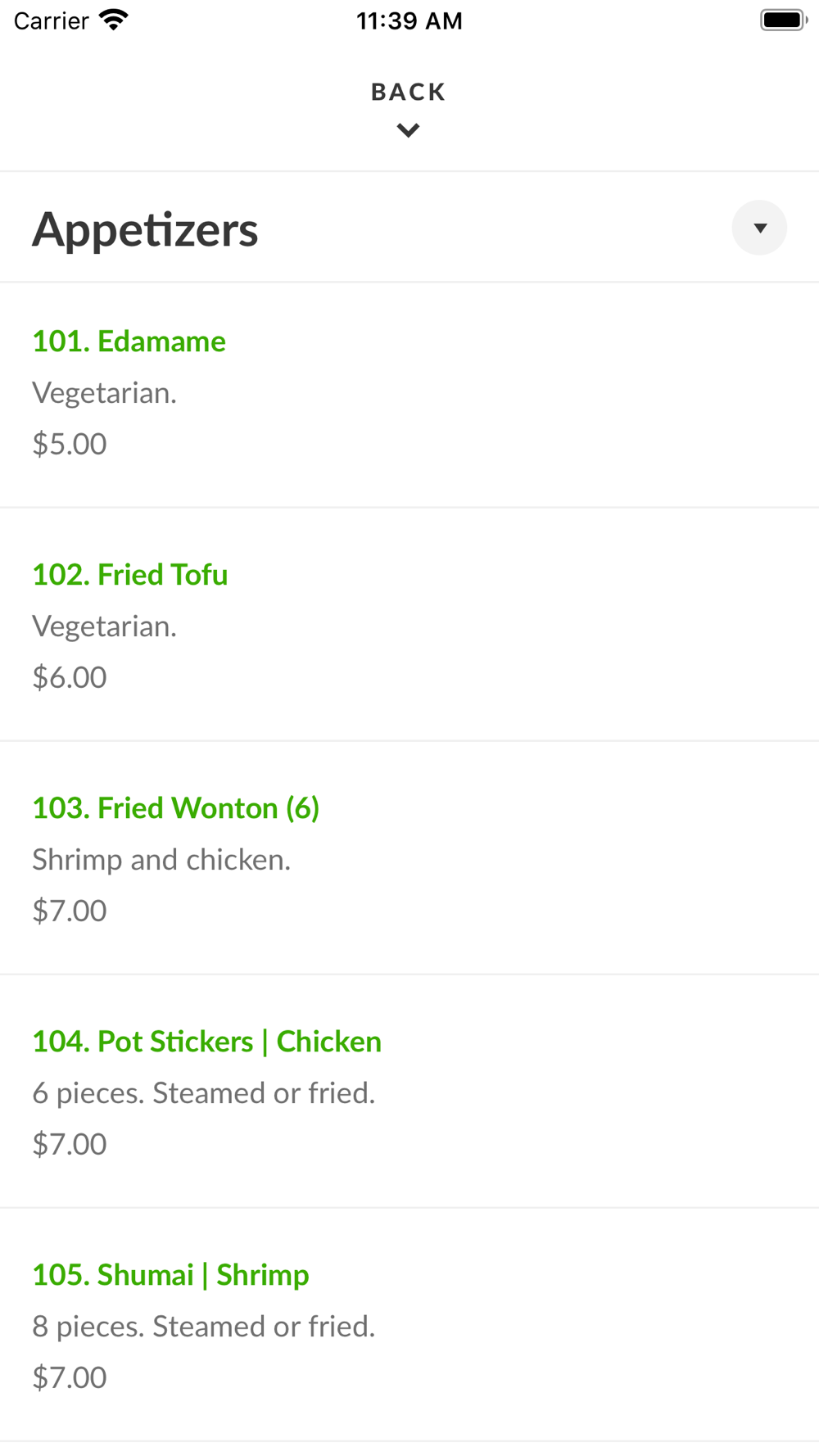Screen dimensions: 819x1456
Task: Tap the $5.00 Edamame price
Action: click(70, 443)
